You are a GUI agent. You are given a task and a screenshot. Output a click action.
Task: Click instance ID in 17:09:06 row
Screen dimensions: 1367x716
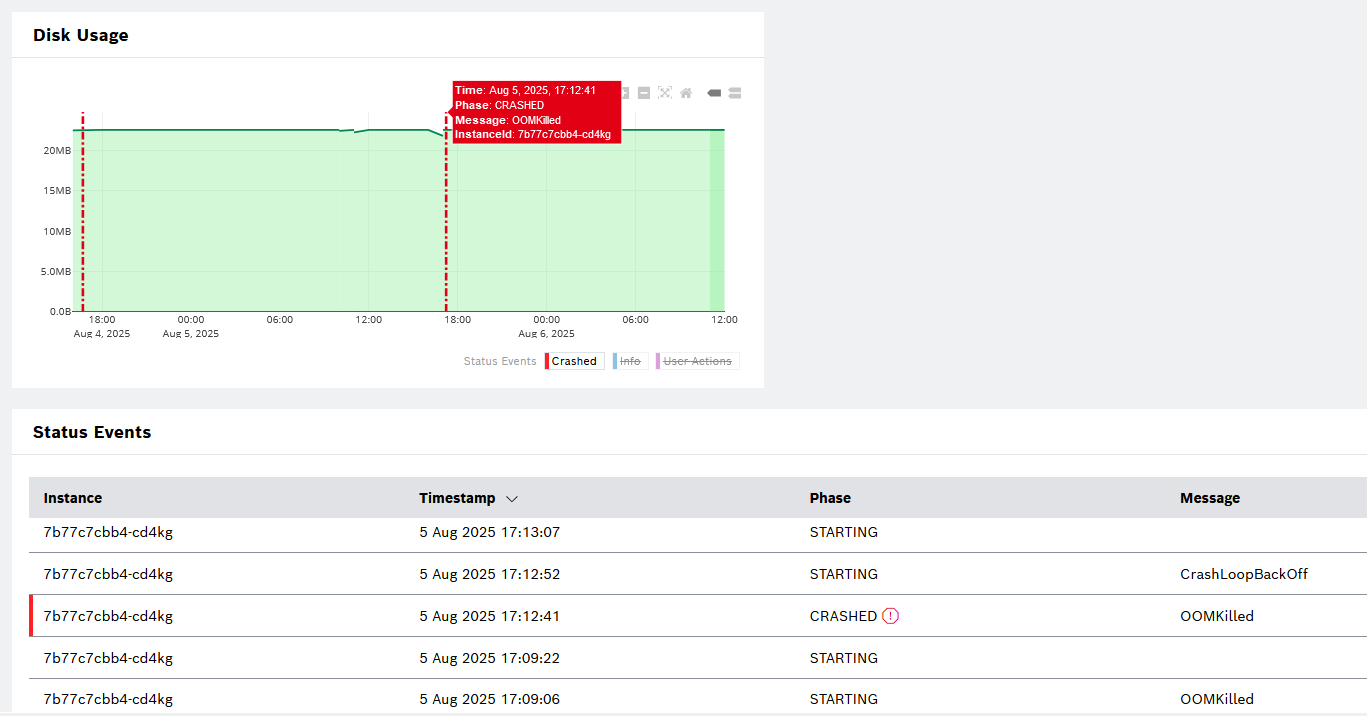108,699
